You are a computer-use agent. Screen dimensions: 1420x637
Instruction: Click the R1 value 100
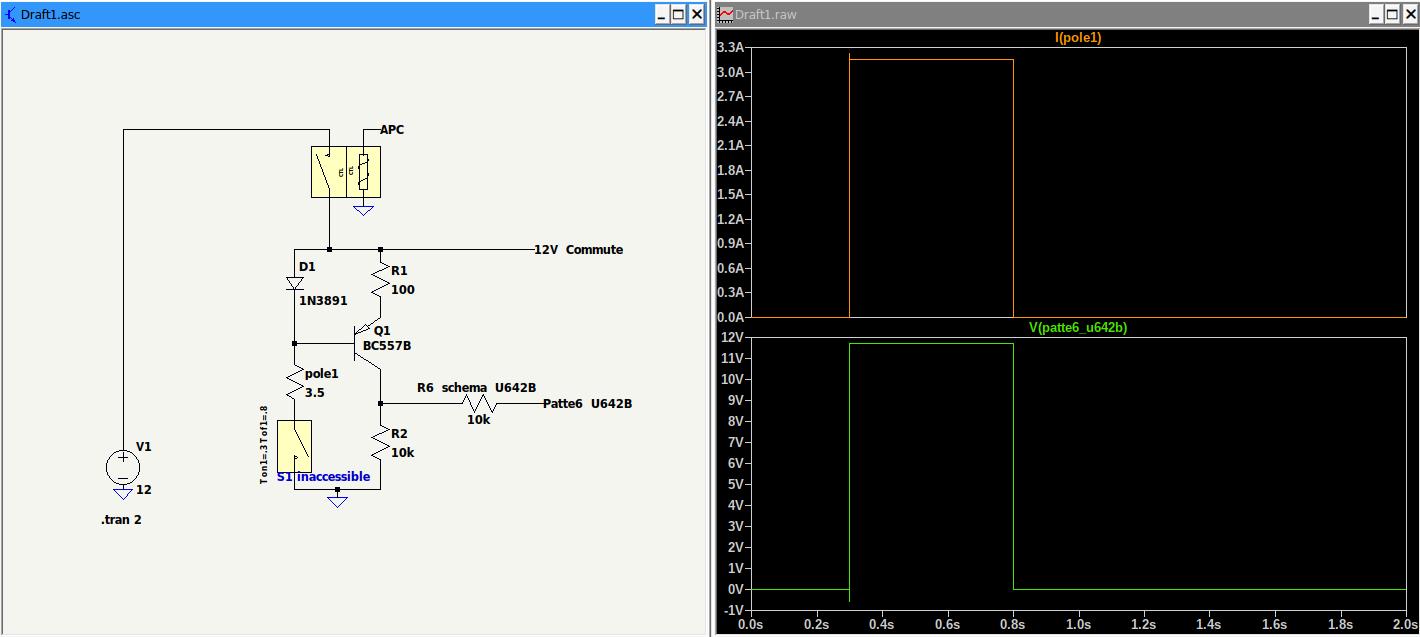click(x=403, y=290)
